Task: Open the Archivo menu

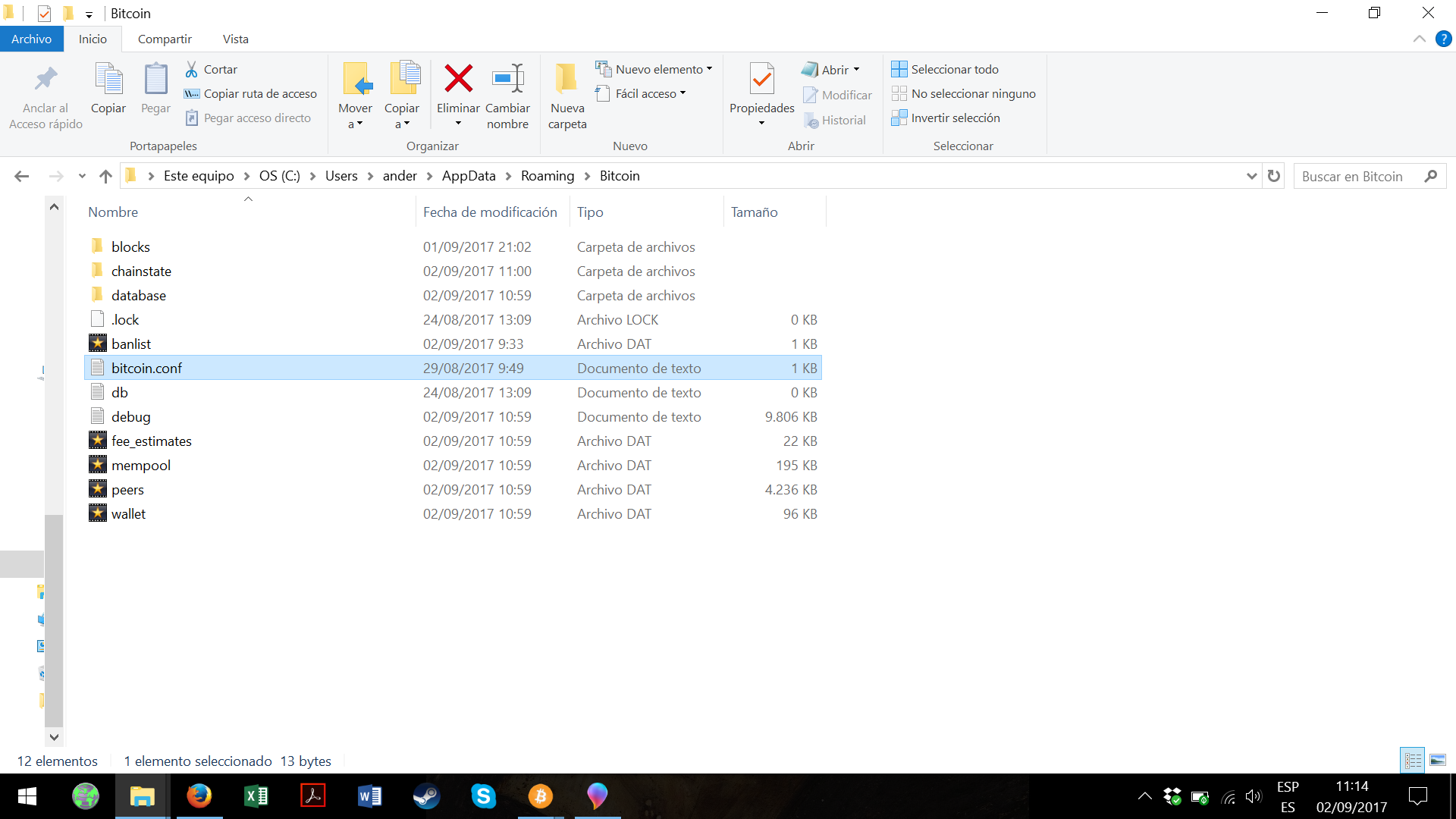Action: pyautogui.click(x=31, y=39)
